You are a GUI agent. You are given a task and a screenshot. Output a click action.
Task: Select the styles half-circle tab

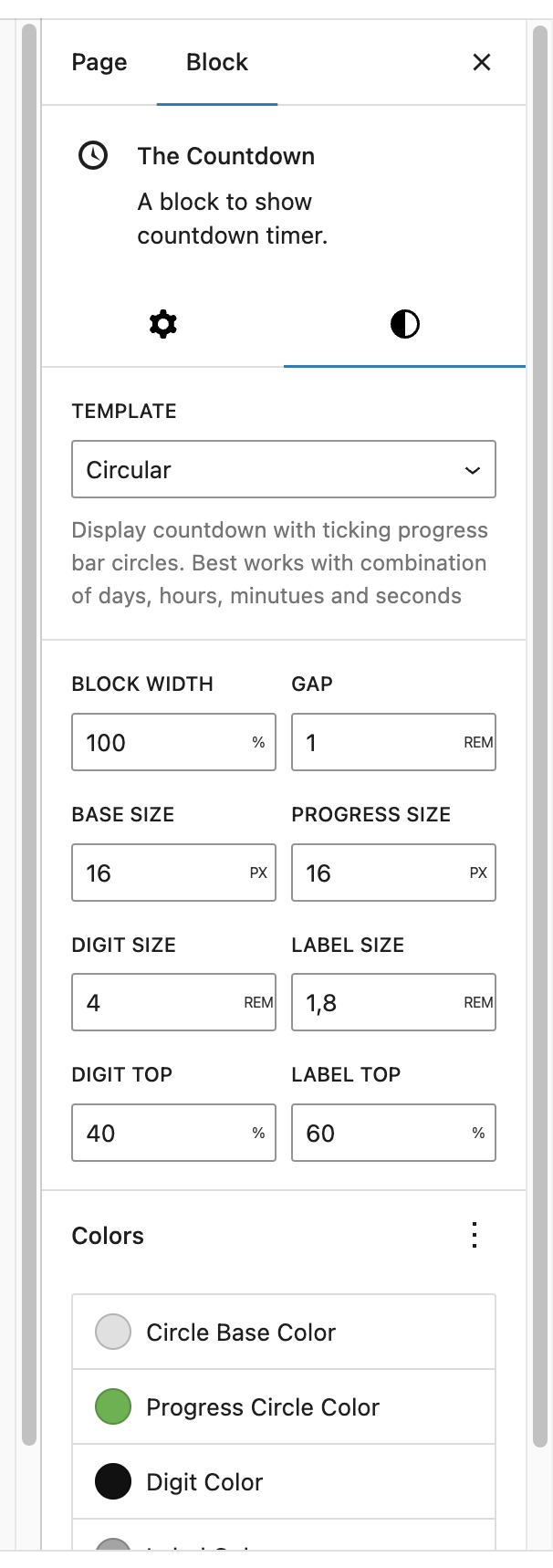point(404,324)
